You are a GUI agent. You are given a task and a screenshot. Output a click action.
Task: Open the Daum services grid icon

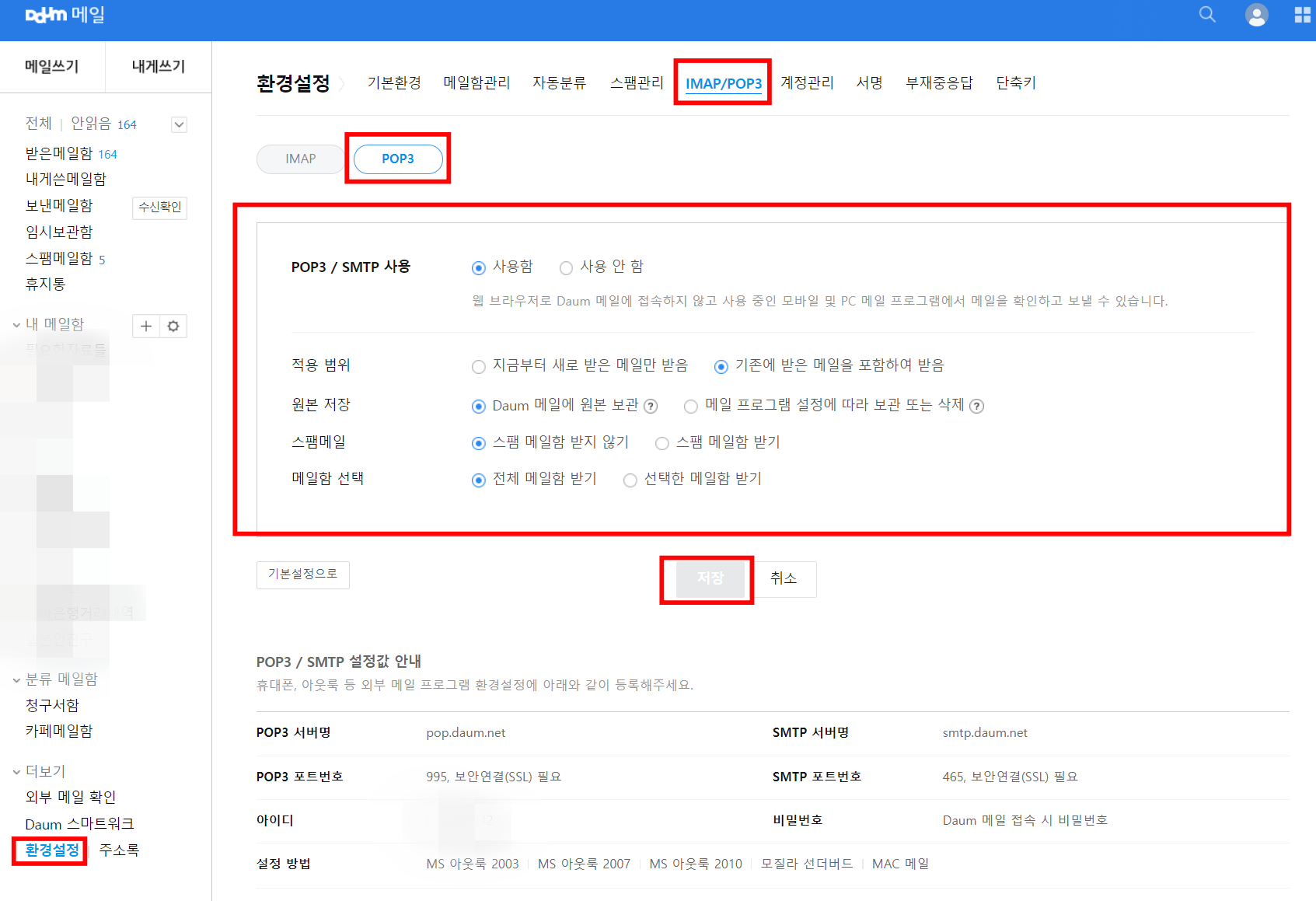click(1304, 15)
